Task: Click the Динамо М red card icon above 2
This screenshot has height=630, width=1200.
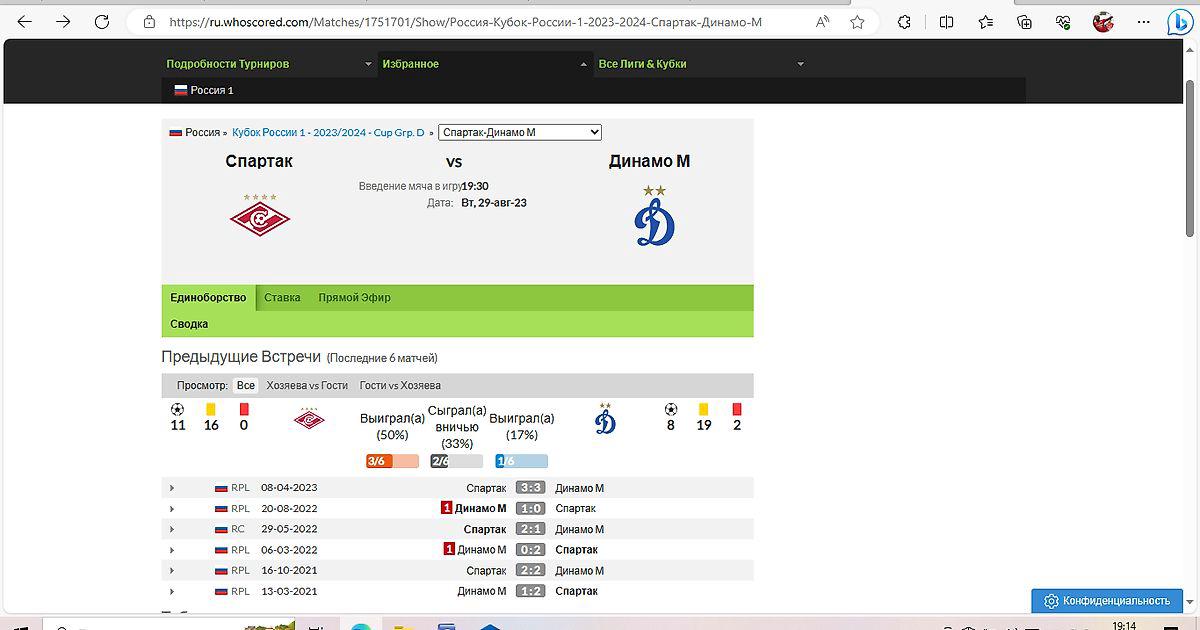Action: click(737, 409)
